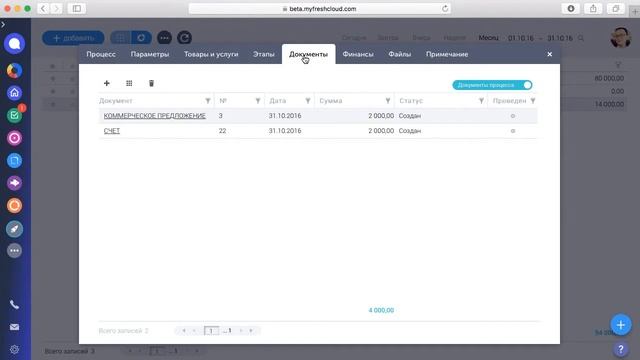
Task: Switch to cycle view in background toolbar
Action: (x=141, y=38)
